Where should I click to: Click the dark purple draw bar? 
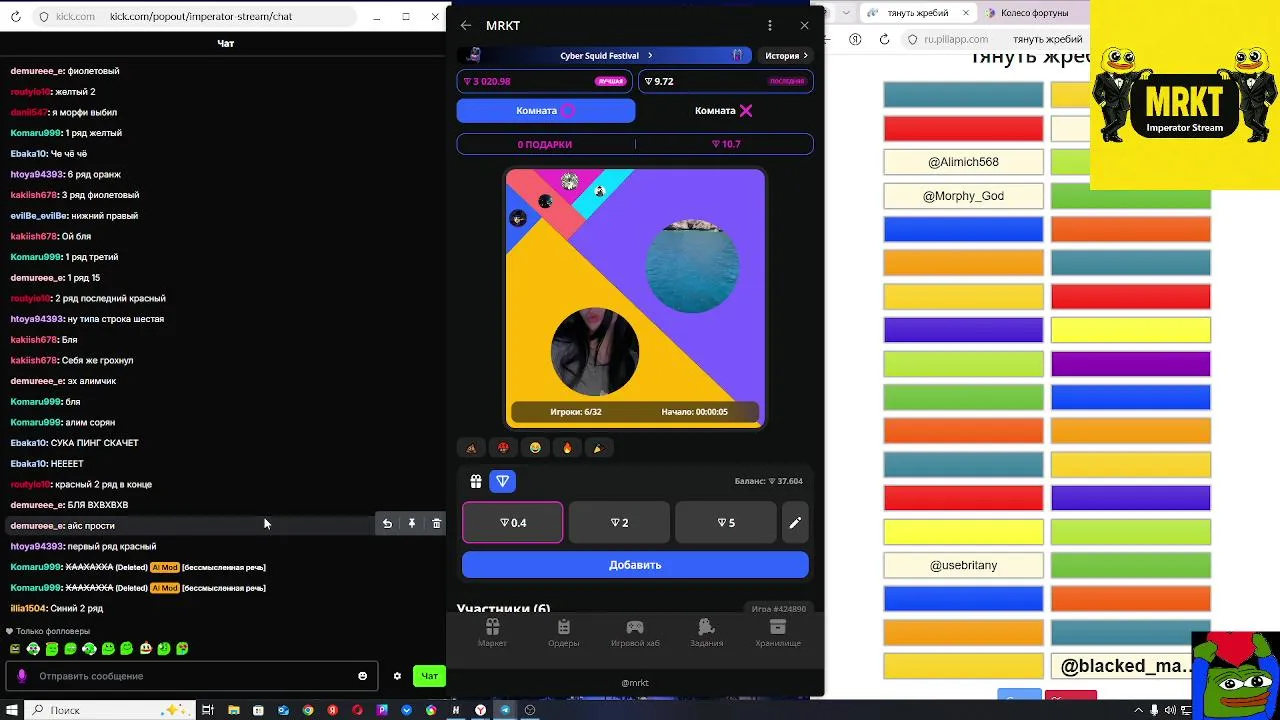(1131, 363)
